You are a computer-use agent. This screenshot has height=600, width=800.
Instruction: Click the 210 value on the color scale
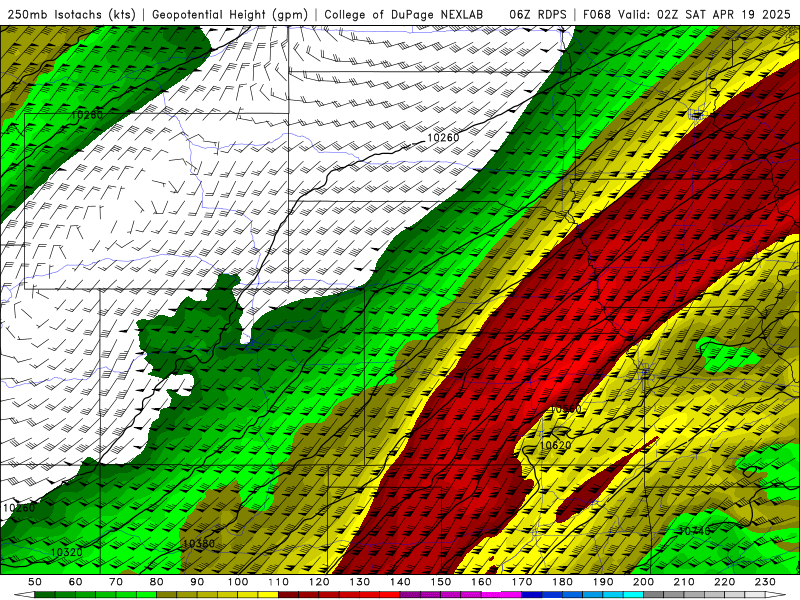click(684, 582)
